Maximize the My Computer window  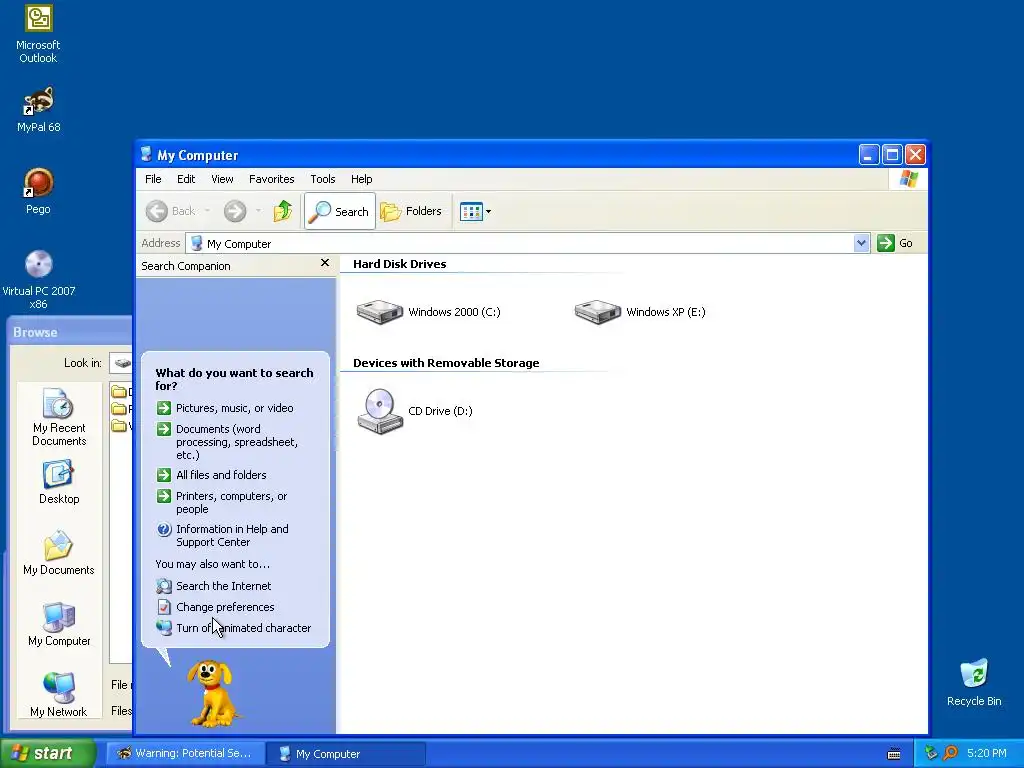pyautogui.click(x=892, y=155)
